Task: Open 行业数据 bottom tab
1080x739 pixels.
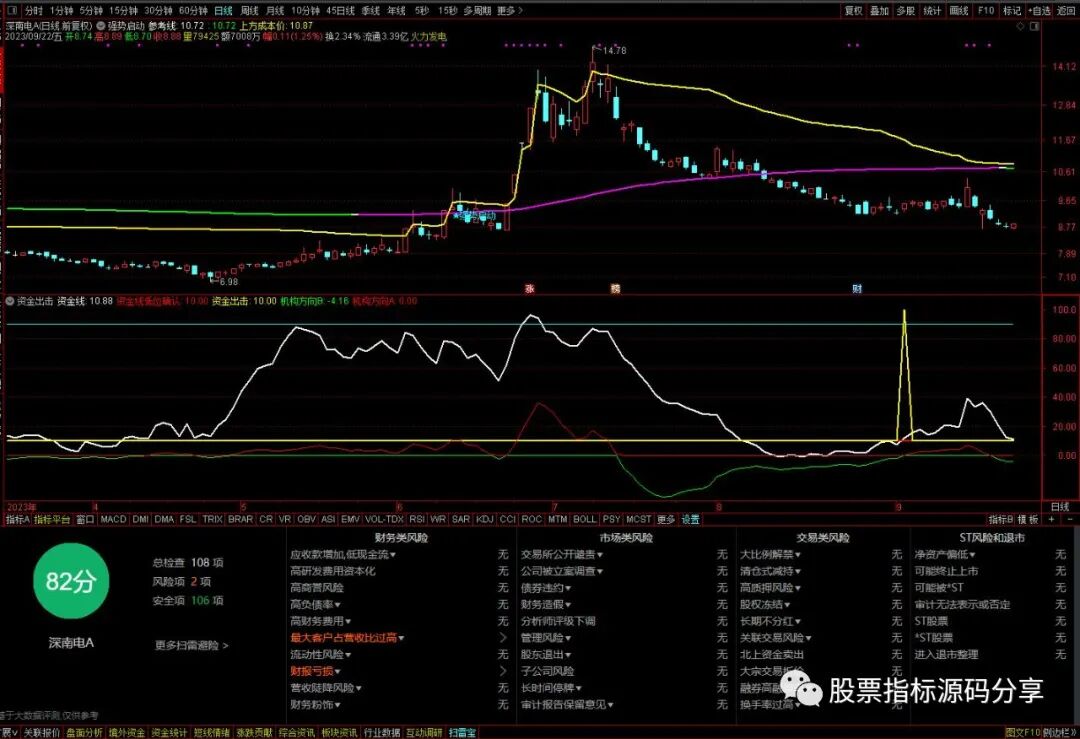Action: click(x=382, y=733)
